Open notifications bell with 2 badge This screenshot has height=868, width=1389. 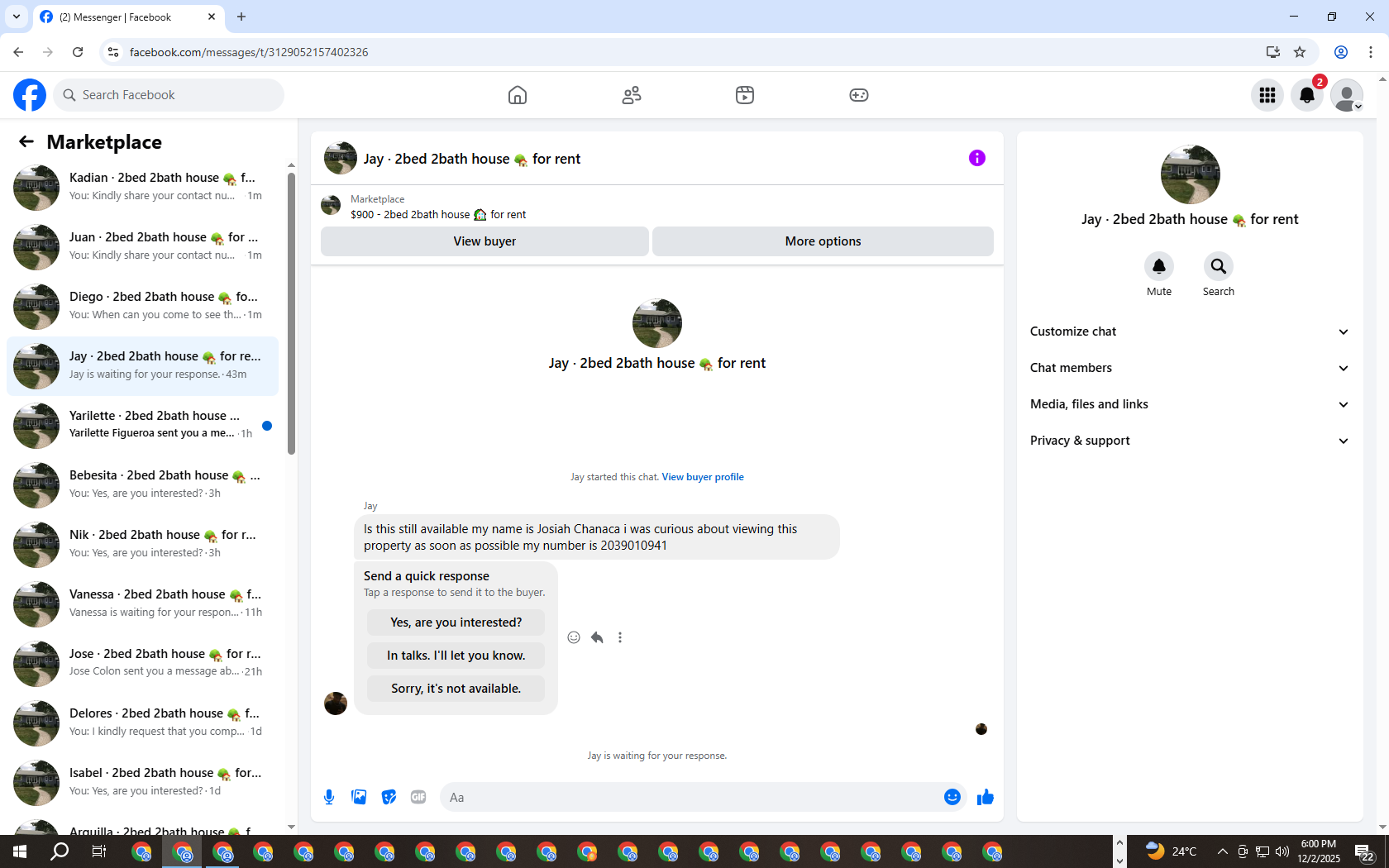1307,95
